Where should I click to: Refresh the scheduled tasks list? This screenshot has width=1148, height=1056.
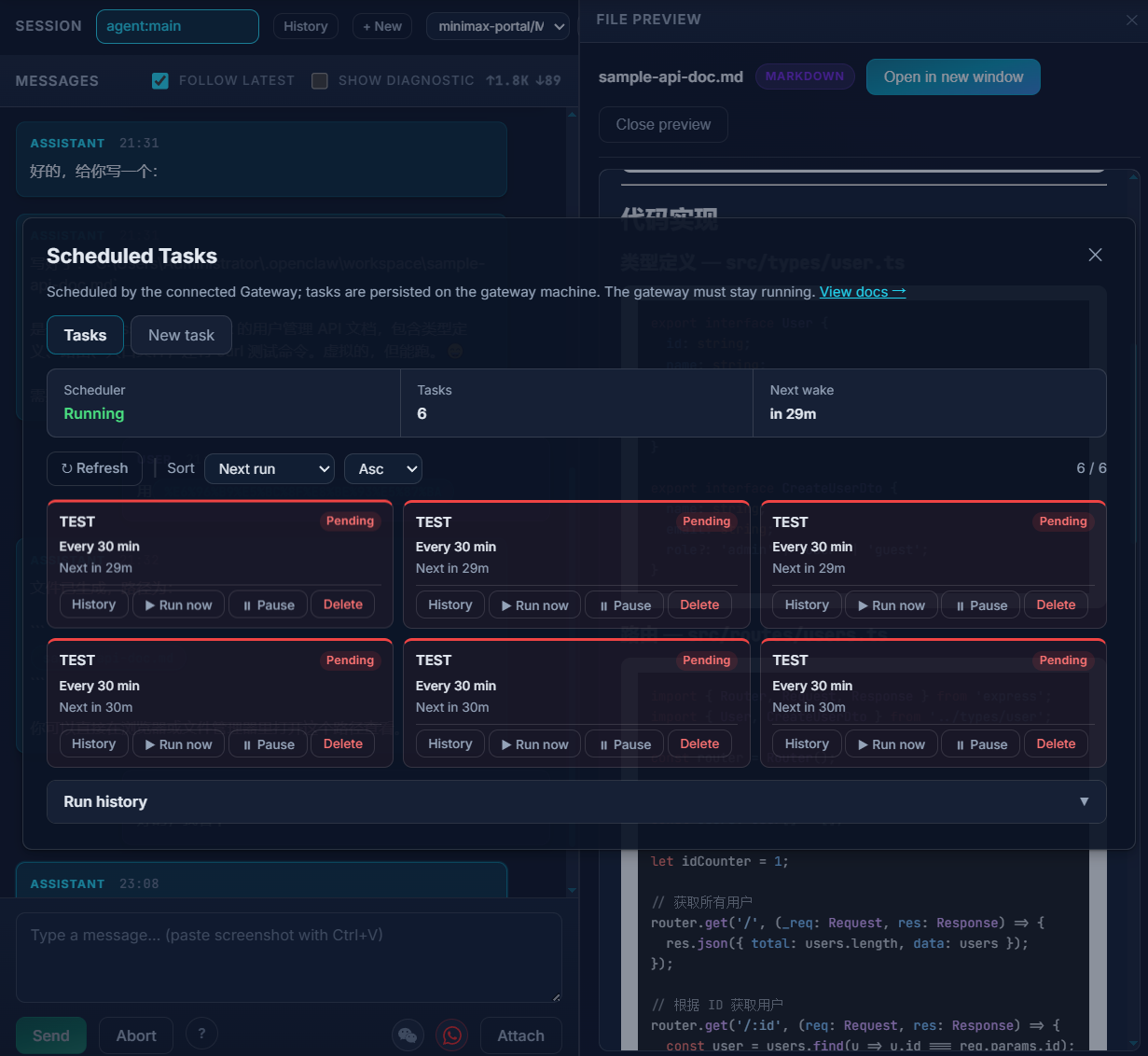94,468
